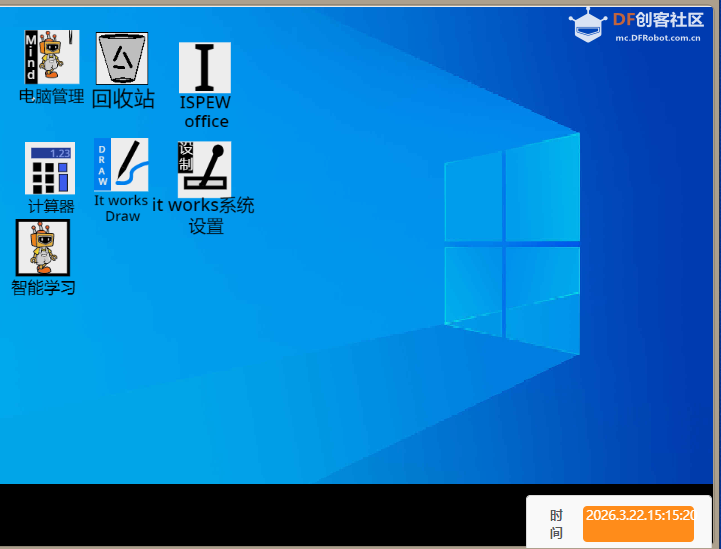Click the it works系统设置 caption text

[204, 216]
